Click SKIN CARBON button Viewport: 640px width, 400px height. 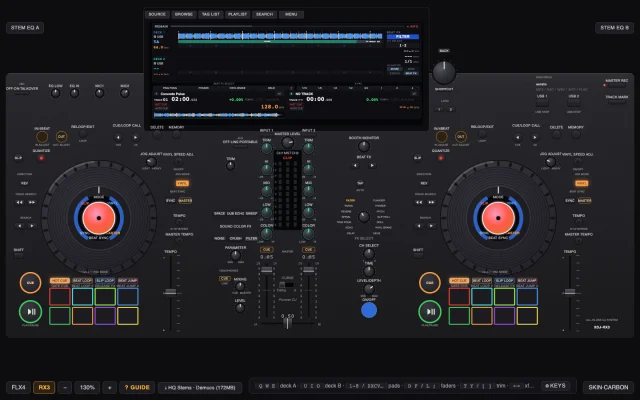point(608,387)
